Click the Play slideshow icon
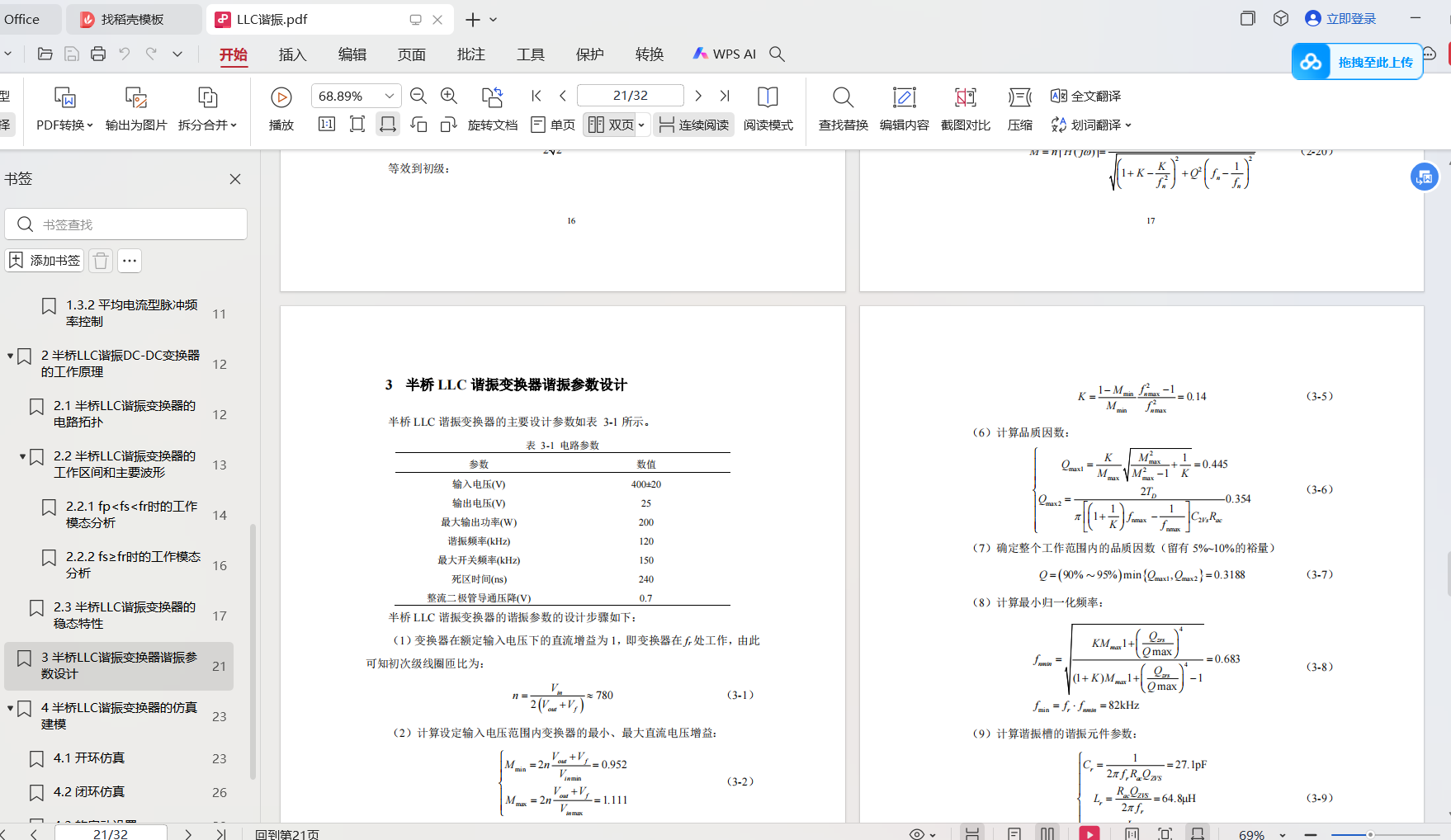The image size is (1451, 840). [281, 98]
